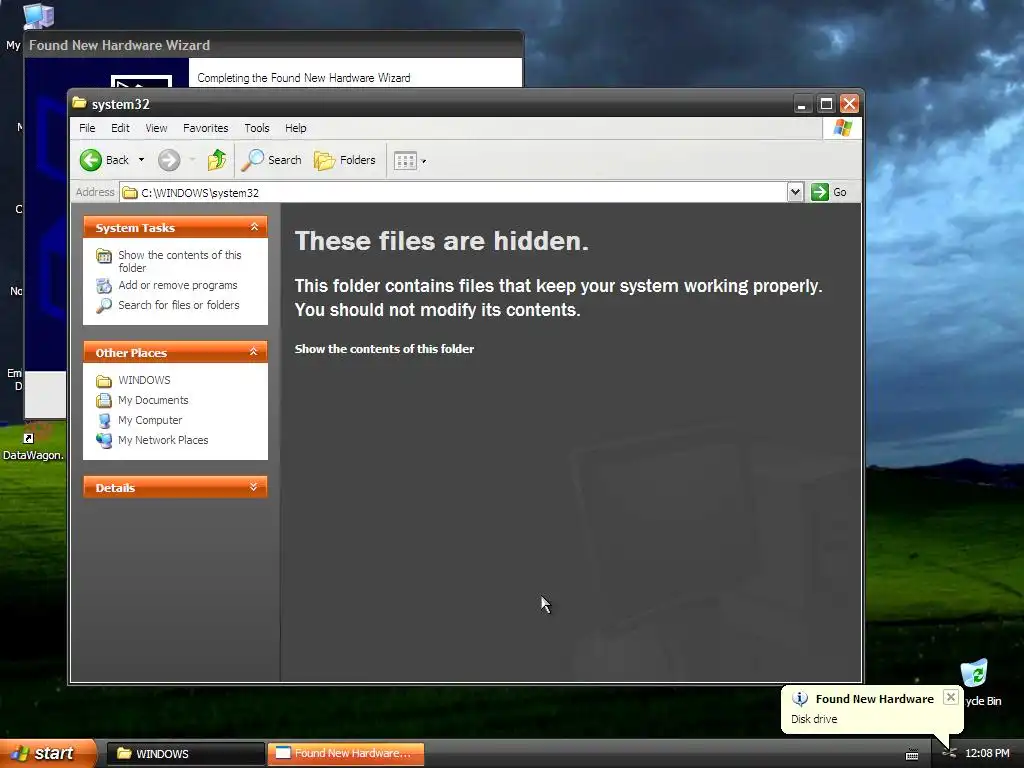
Task: Click the Search for files magnifier icon
Action: 104,306
